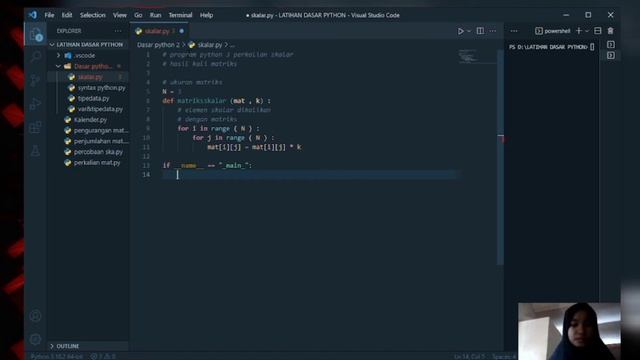Viewport: 640px width, 360px height.
Task: Open the Go menu
Action: (138, 15)
